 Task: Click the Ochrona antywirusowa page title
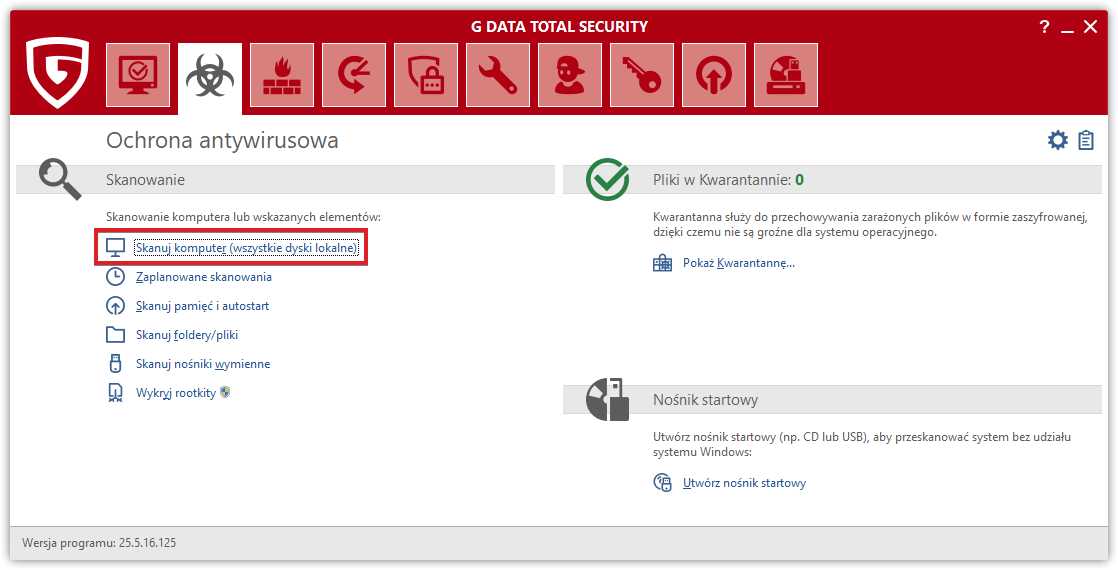pos(222,140)
